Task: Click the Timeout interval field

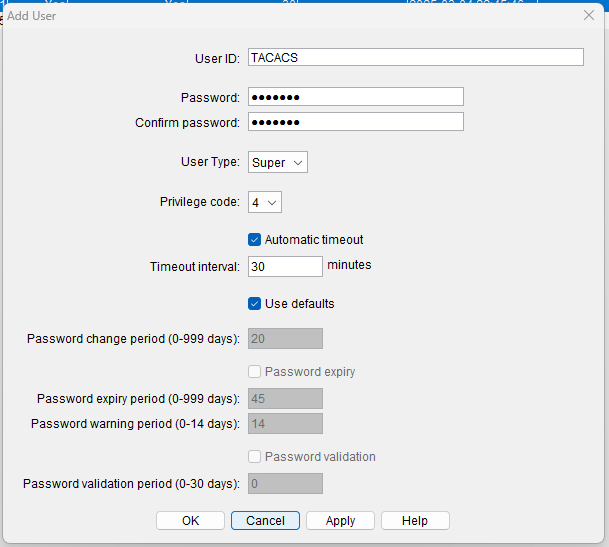Action: (x=285, y=267)
